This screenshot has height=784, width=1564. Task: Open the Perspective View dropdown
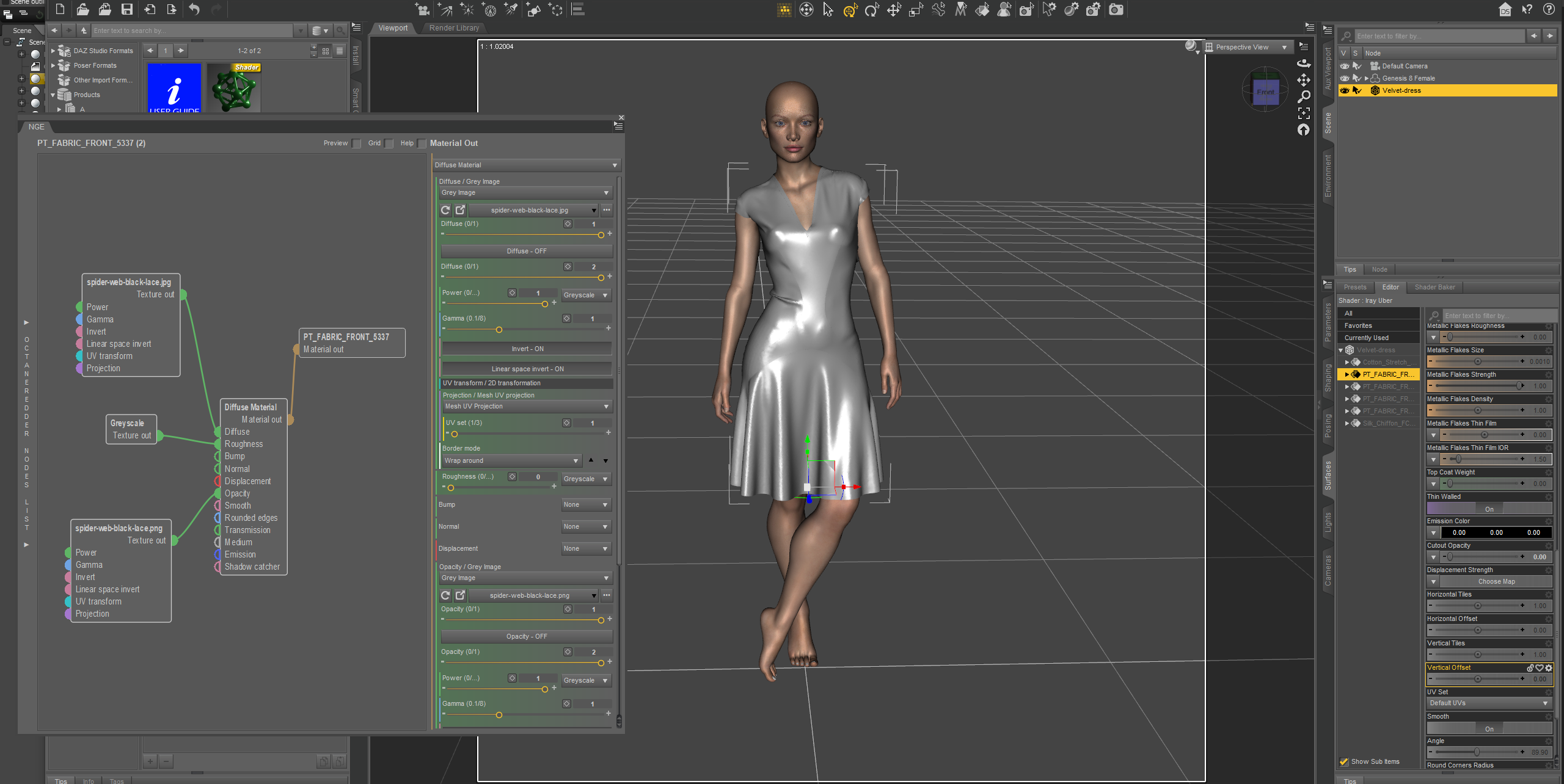coord(1246,47)
